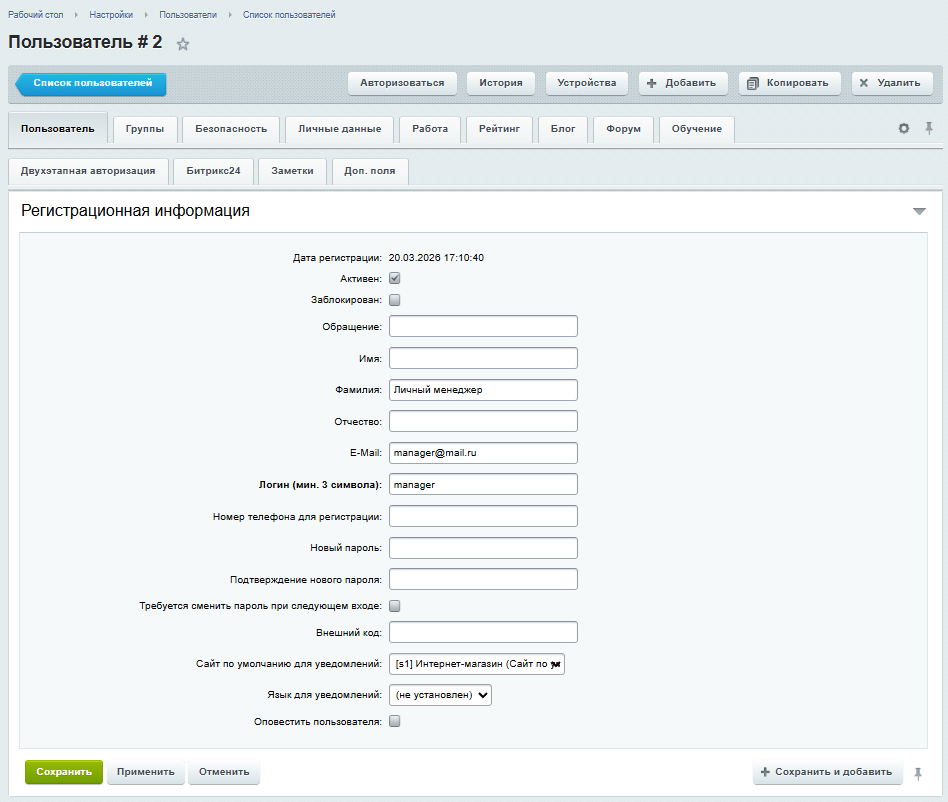Screen dimensions: 948x802
Task: Pin the tab bar
Action: click(929, 128)
